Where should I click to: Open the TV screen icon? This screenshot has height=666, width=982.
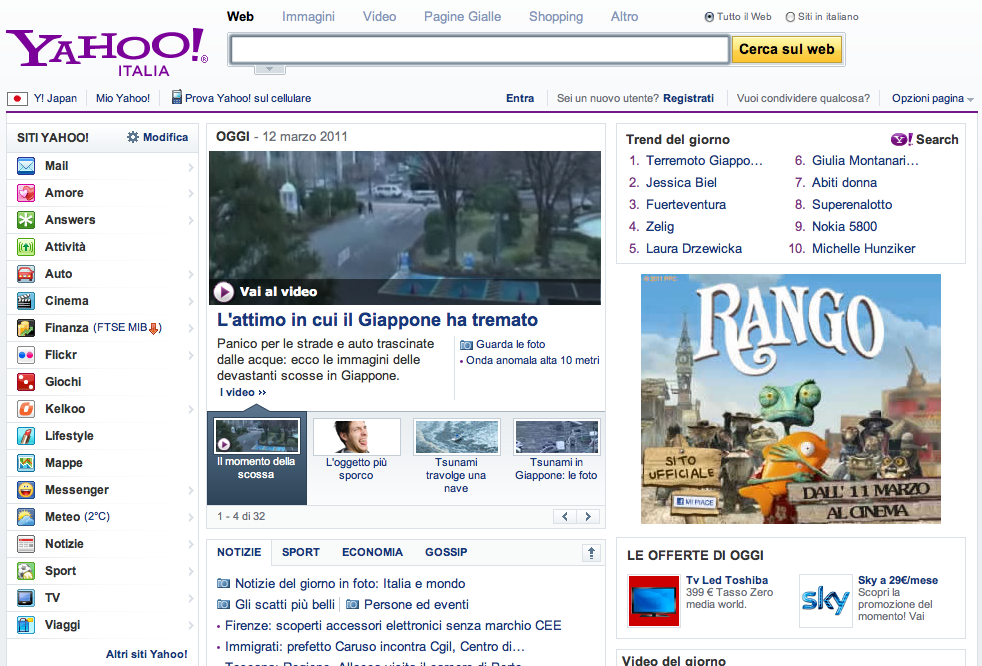(x=26, y=598)
